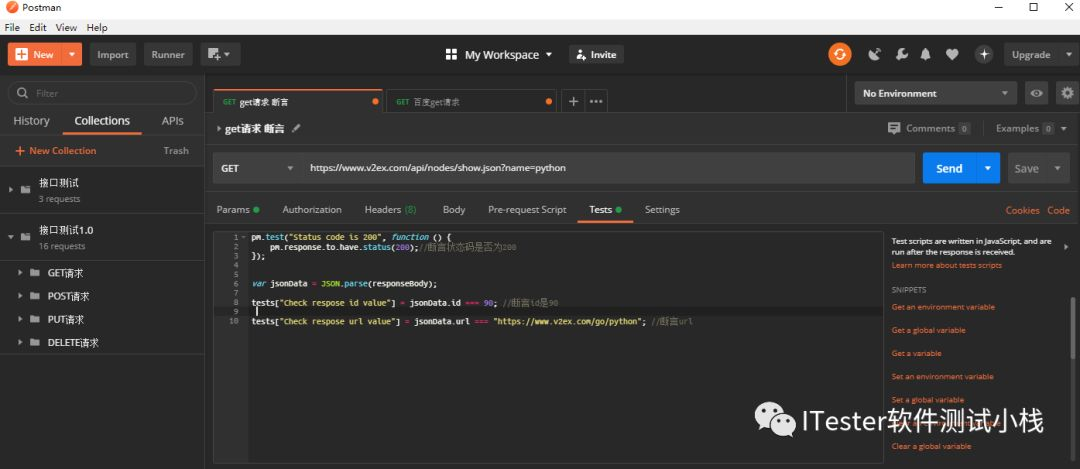Open the Send button dropdown arrow
The width and height of the screenshot is (1080, 469).
click(988, 168)
